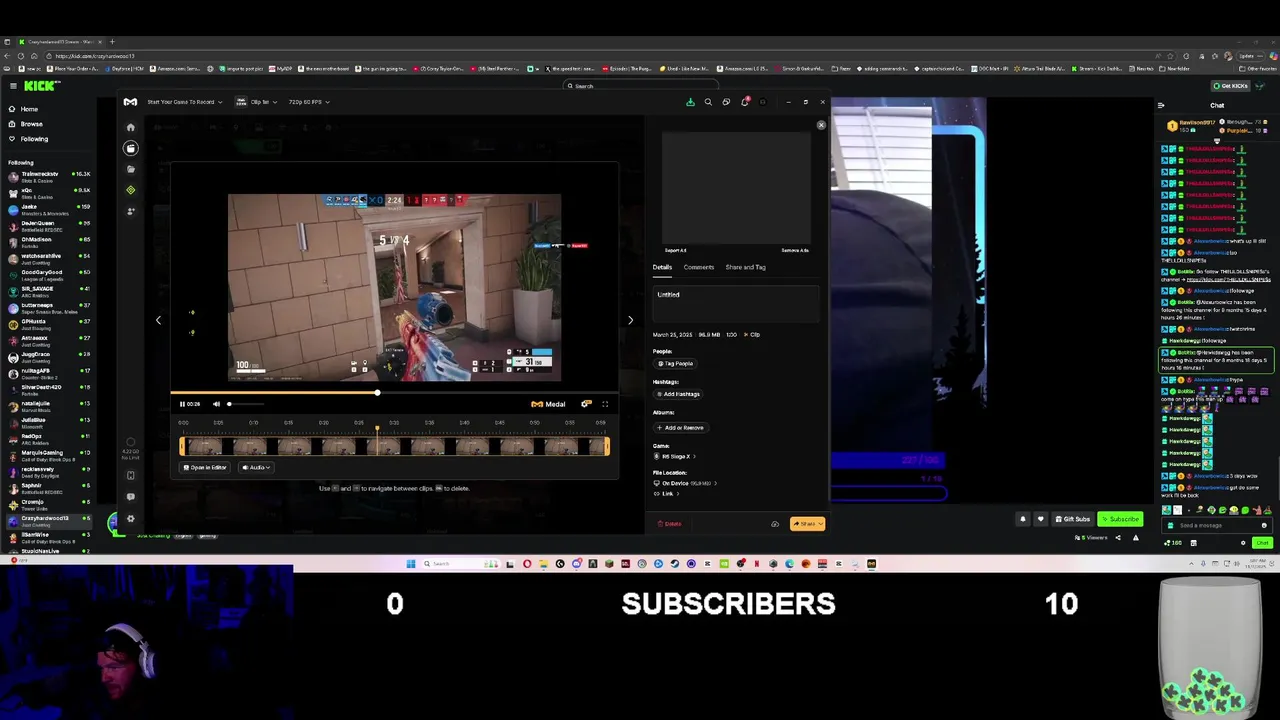Expand the On Device file location
1280x720 pixels.
(x=685, y=483)
